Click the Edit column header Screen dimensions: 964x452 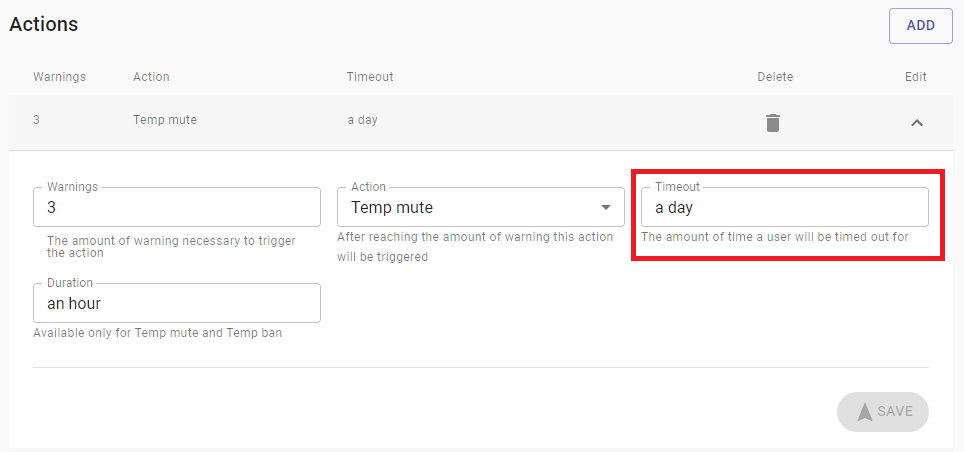coord(915,77)
